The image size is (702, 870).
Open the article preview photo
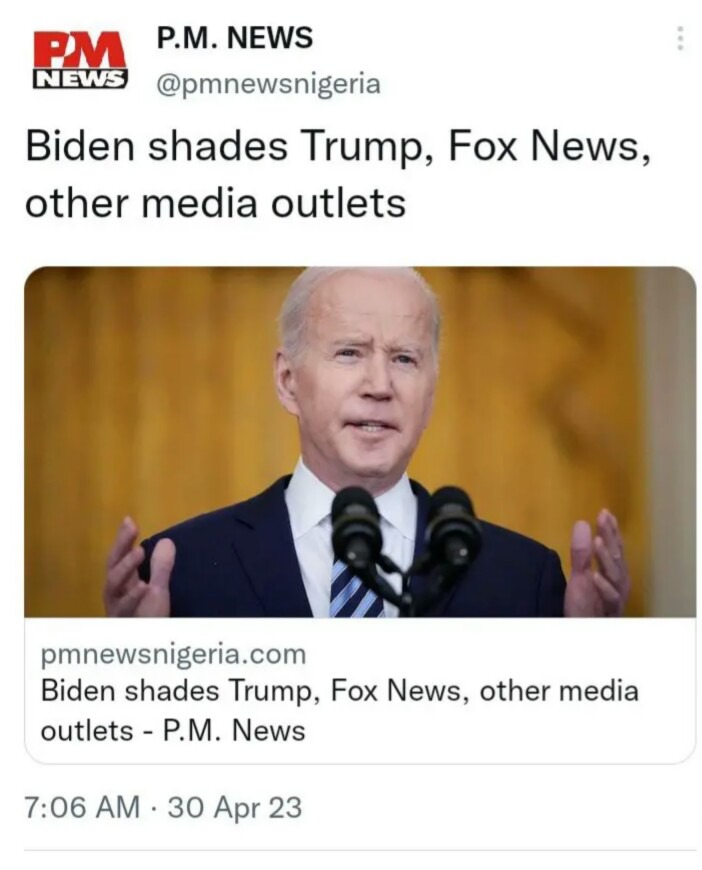360,442
